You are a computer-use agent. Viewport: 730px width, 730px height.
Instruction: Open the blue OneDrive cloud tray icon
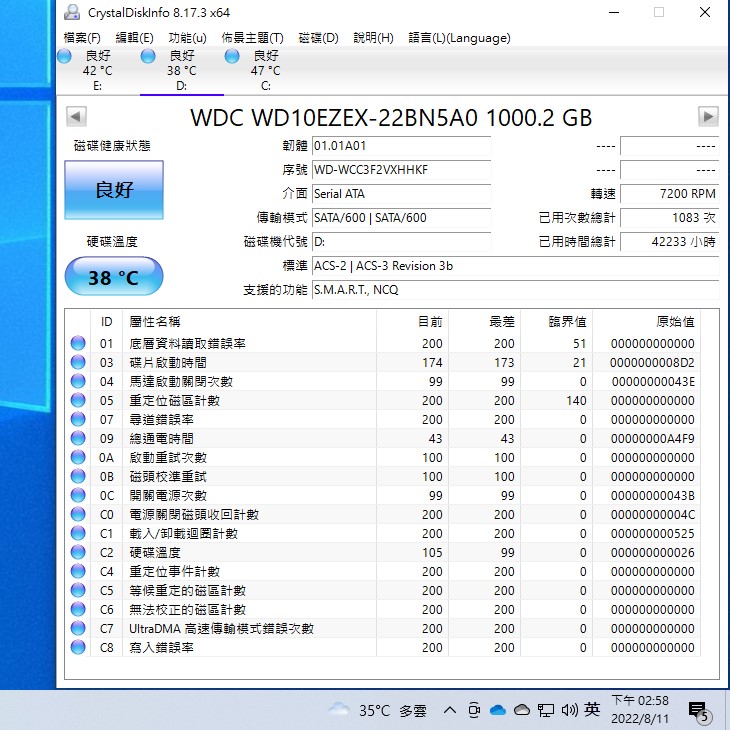click(x=497, y=710)
